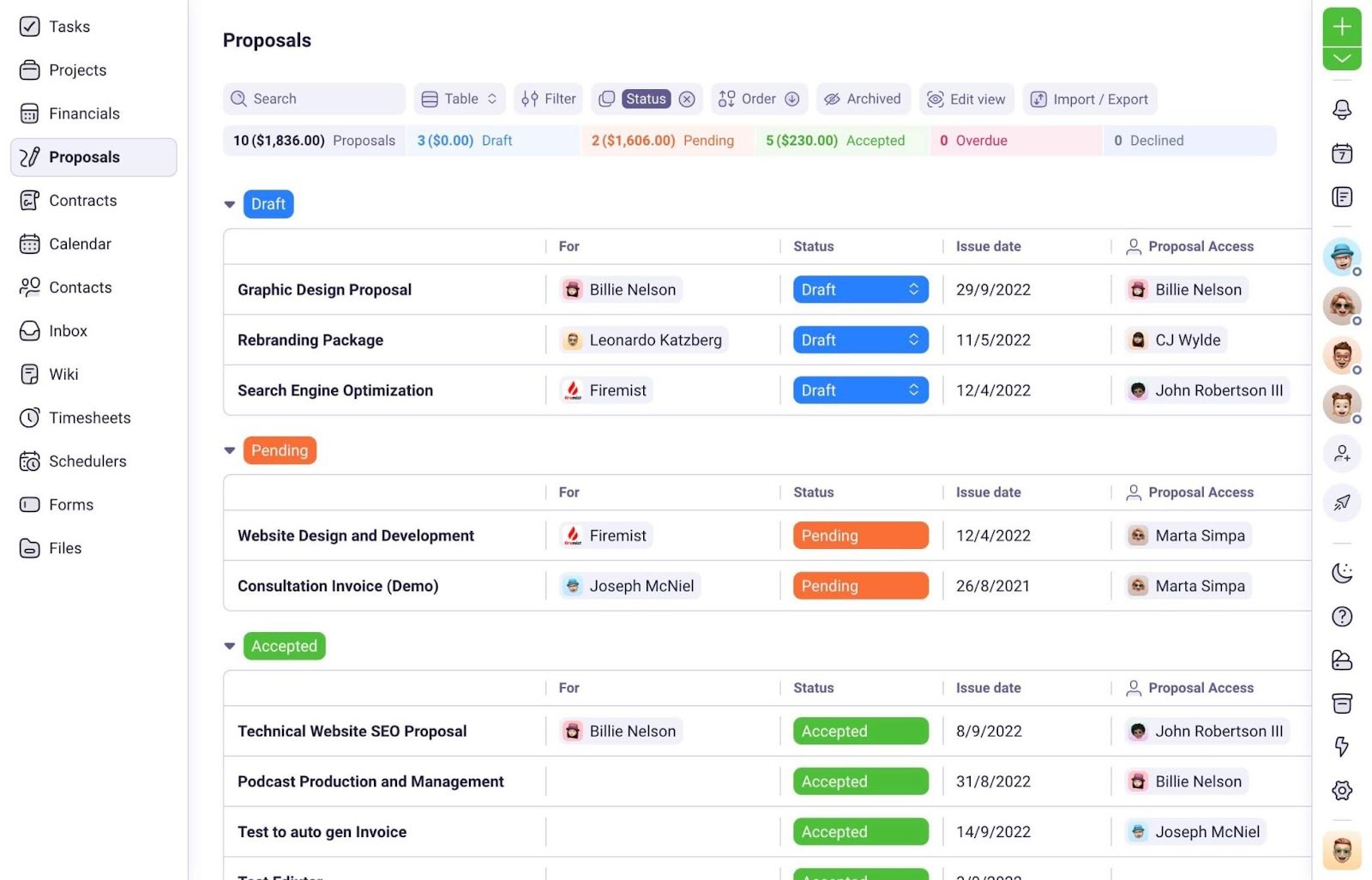Open Contracts in the sidebar menu
Image resolution: width=1372 pixels, height=880 pixels.
point(82,201)
